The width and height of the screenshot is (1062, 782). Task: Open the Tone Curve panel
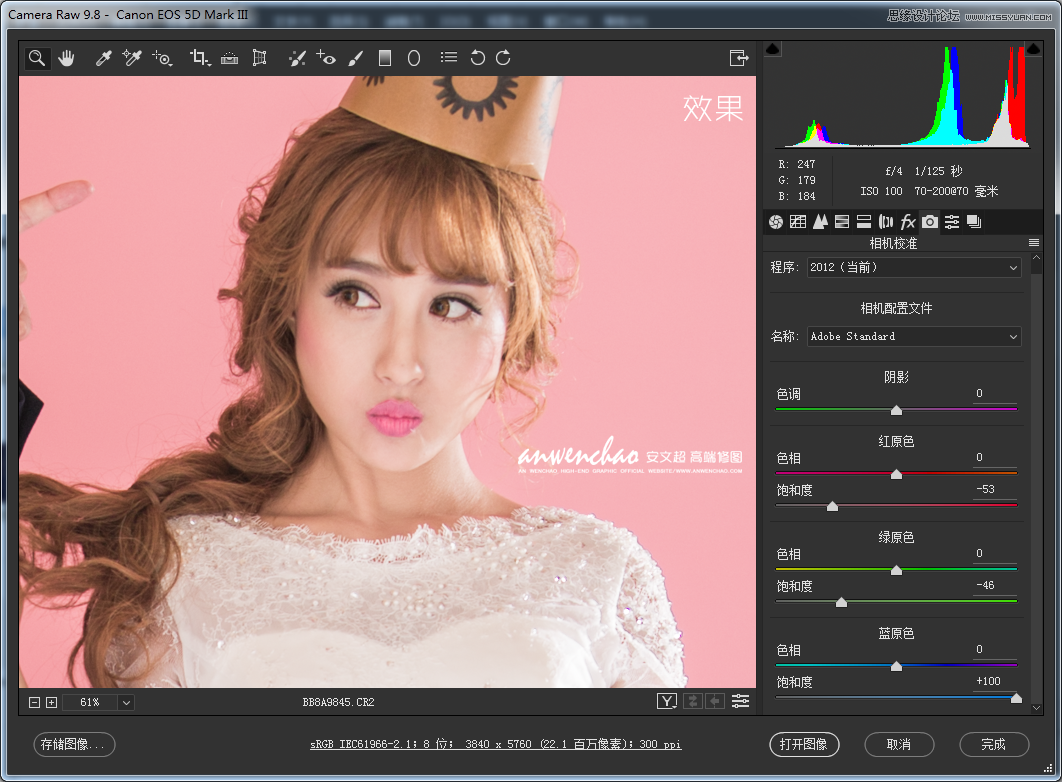tap(798, 221)
